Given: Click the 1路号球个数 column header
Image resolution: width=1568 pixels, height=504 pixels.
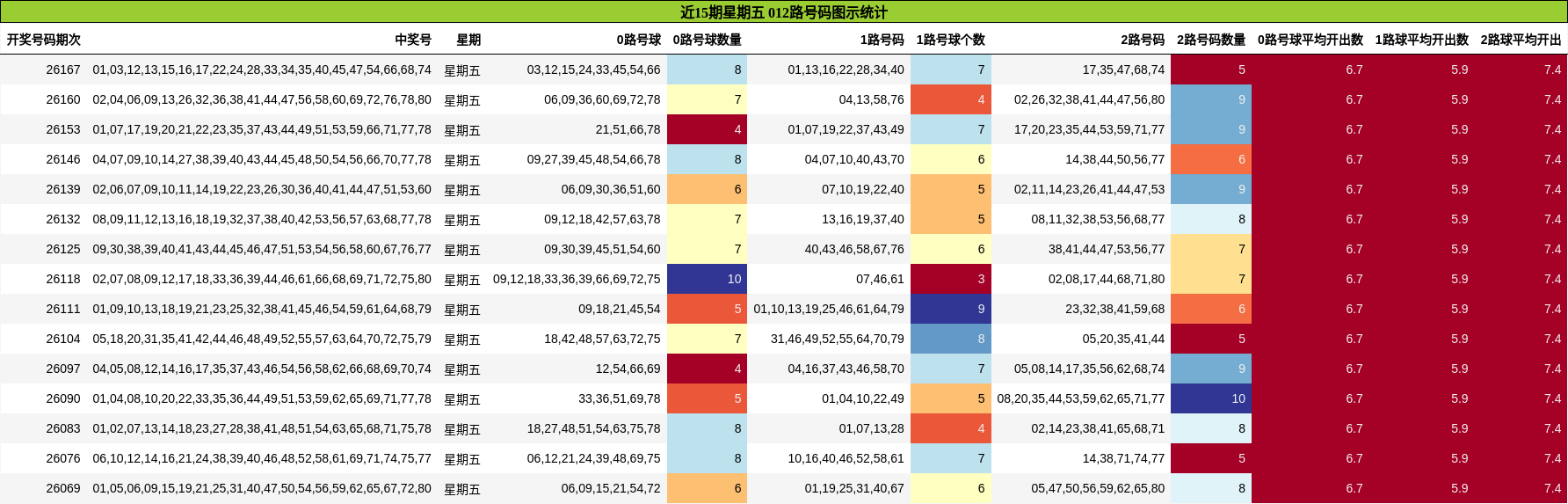Looking at the screenshot, I should tap(951, 40).
